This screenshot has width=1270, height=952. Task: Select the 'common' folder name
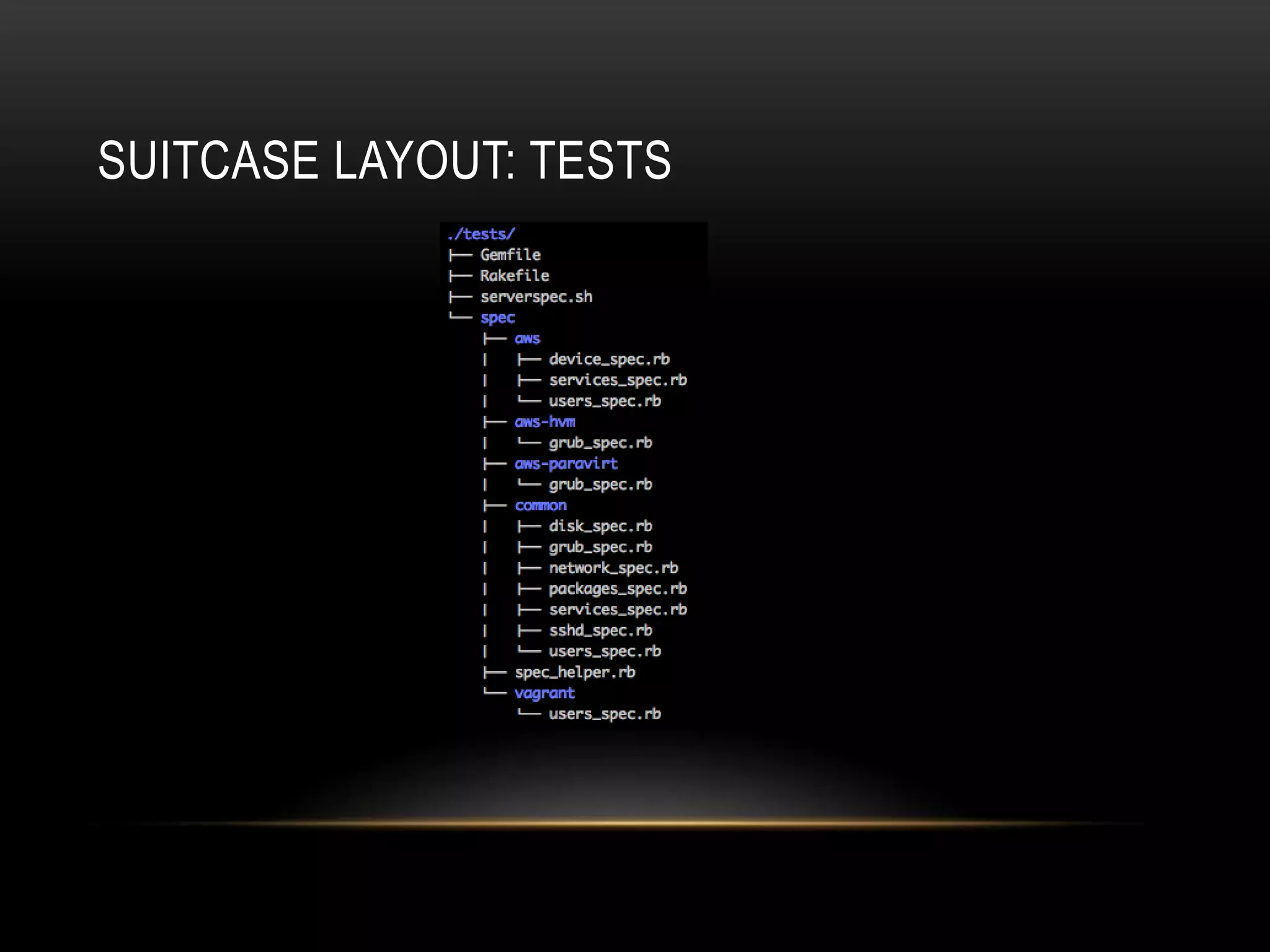pyautogui.click(x=540, y=506)
